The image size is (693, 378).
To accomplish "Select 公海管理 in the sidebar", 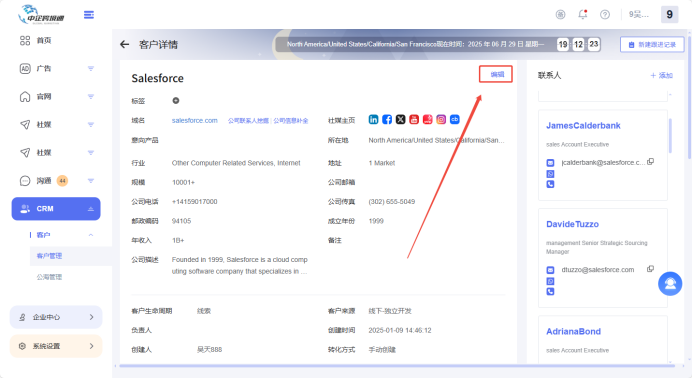I will pos(49,277).
